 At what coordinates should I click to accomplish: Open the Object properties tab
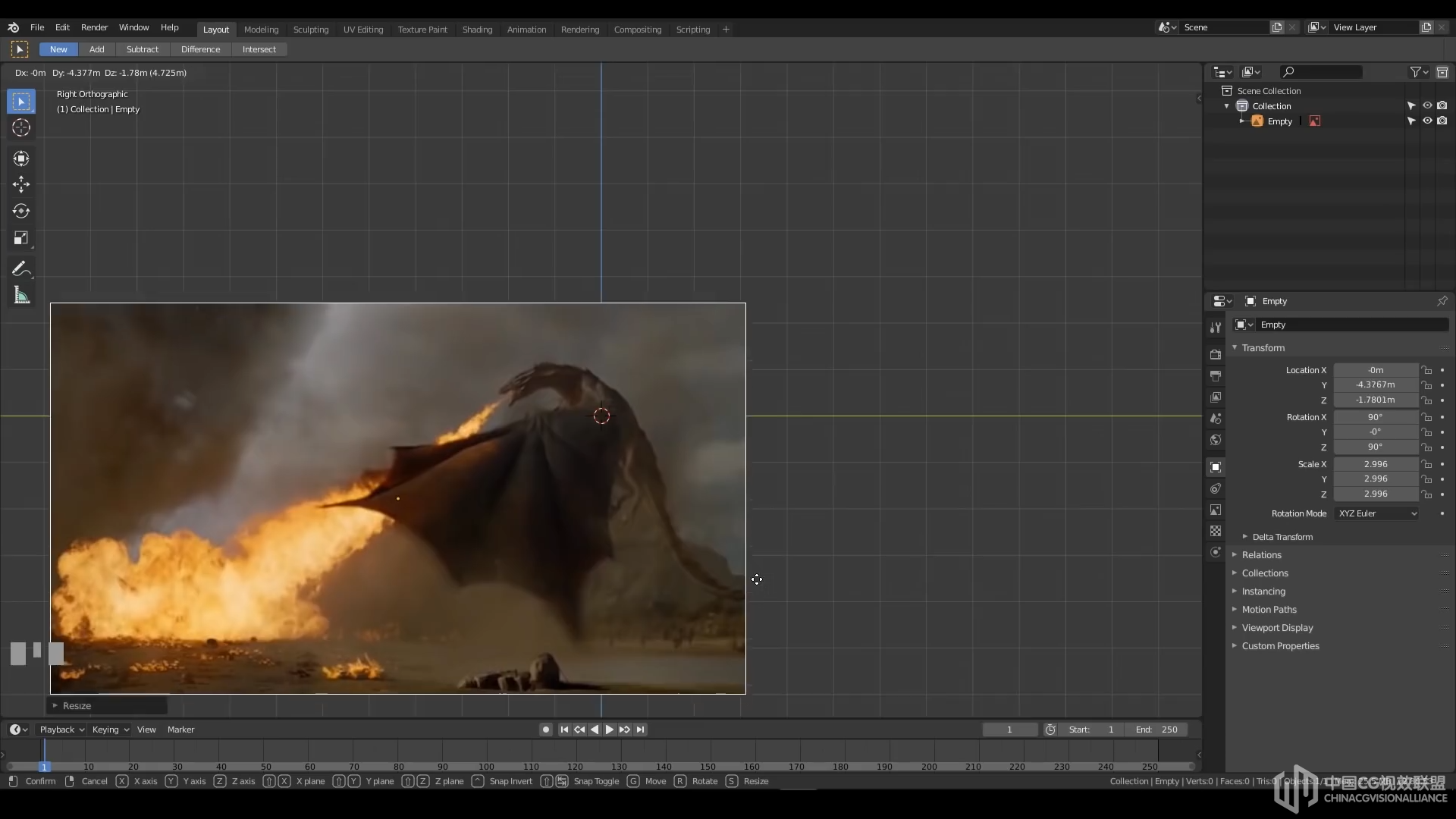pos(1216,467)
